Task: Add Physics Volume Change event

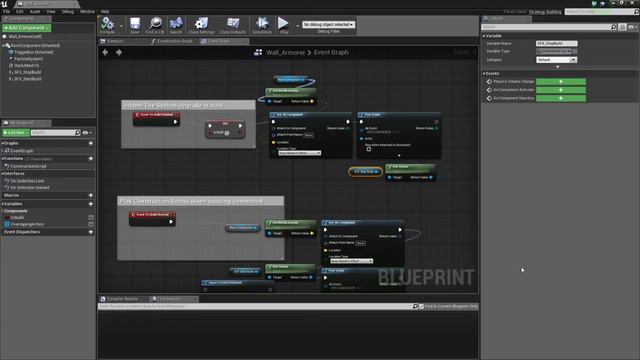Action: pos(560,82)
